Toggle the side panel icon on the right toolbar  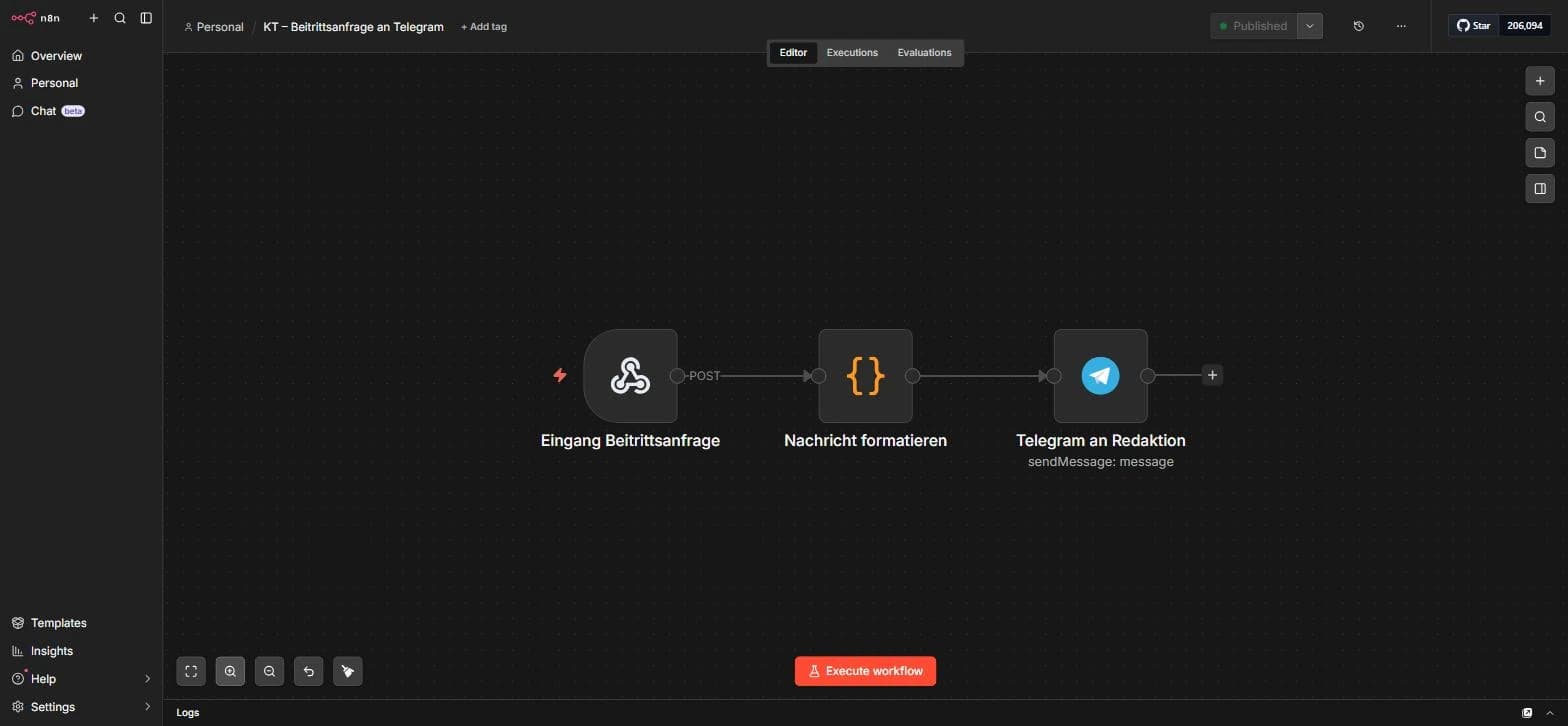click(x=1540, y=188)
